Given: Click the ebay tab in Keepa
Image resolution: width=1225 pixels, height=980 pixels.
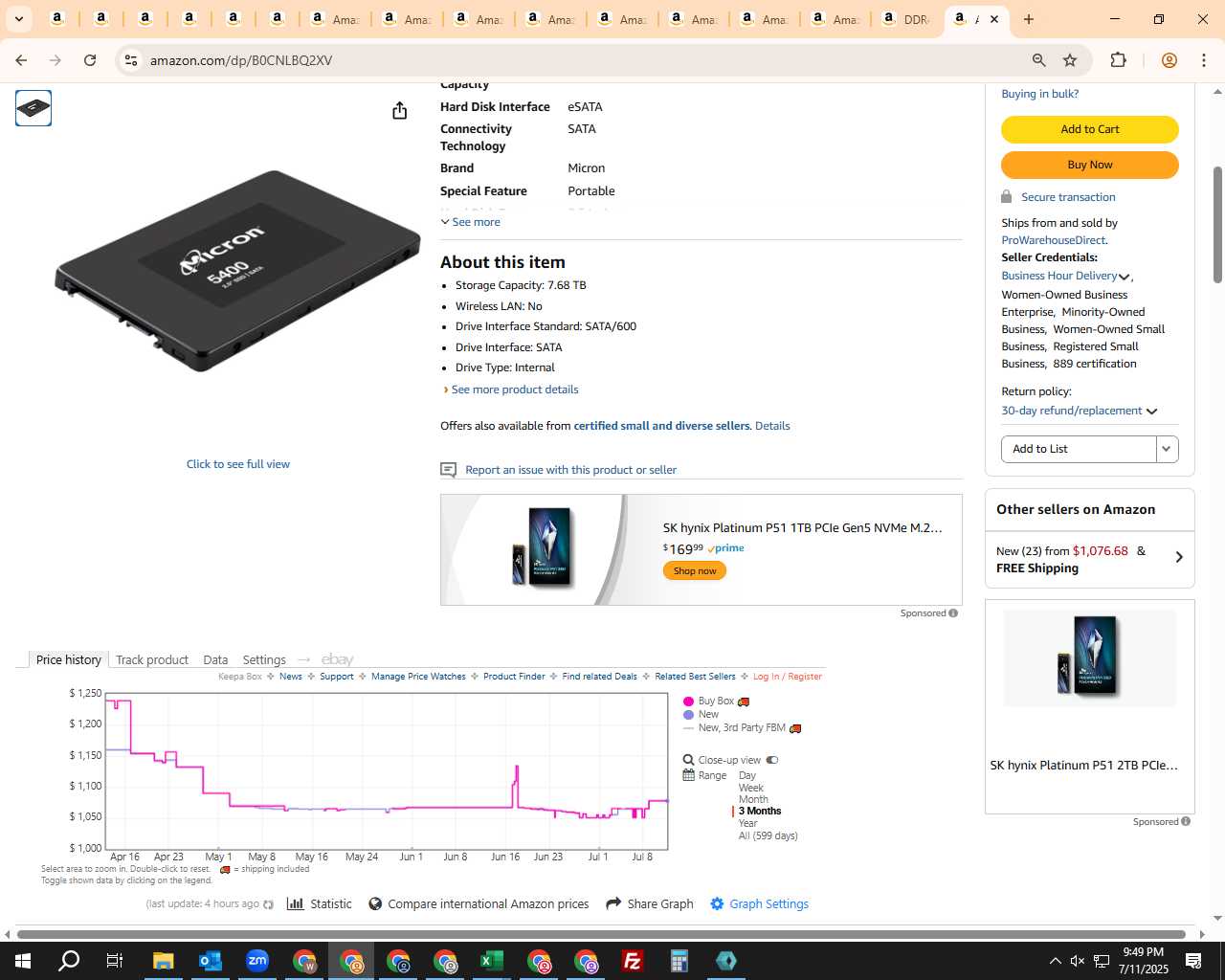Looking at the screenshot, I should pos(337,659).
